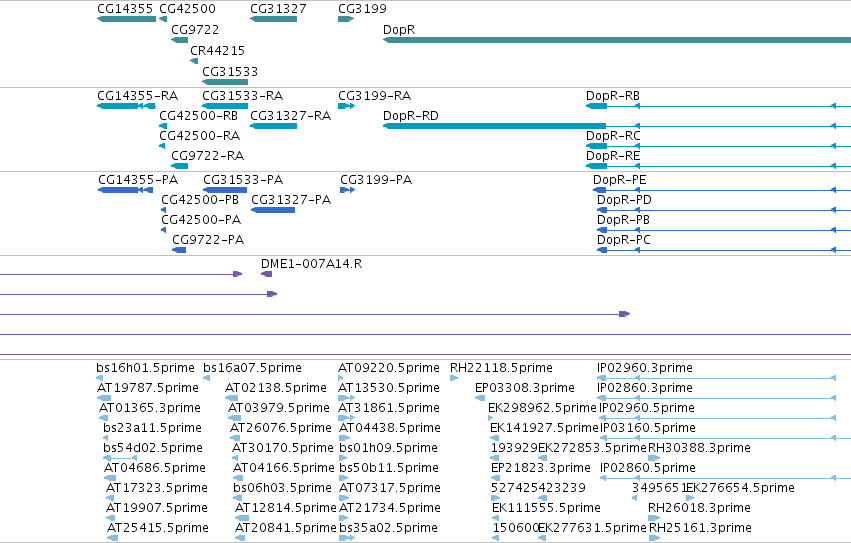Click protein CG42500-PA
This screenshot has height=543, width=851.
click(201, 220)
